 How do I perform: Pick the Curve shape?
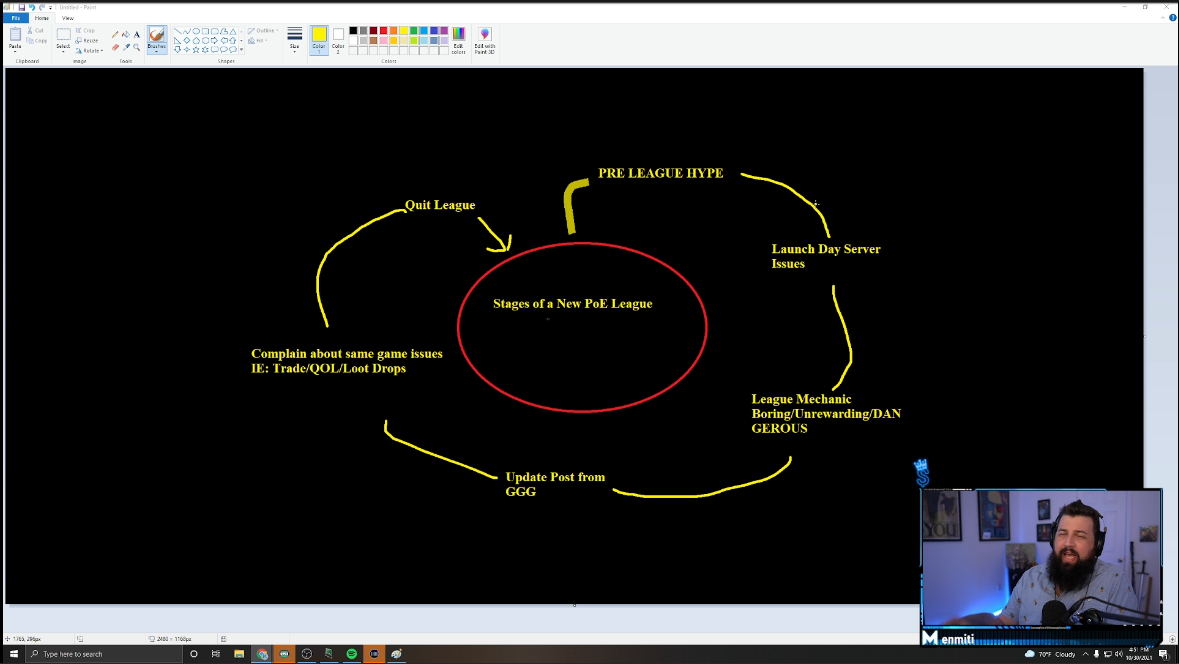click(186, 32)
